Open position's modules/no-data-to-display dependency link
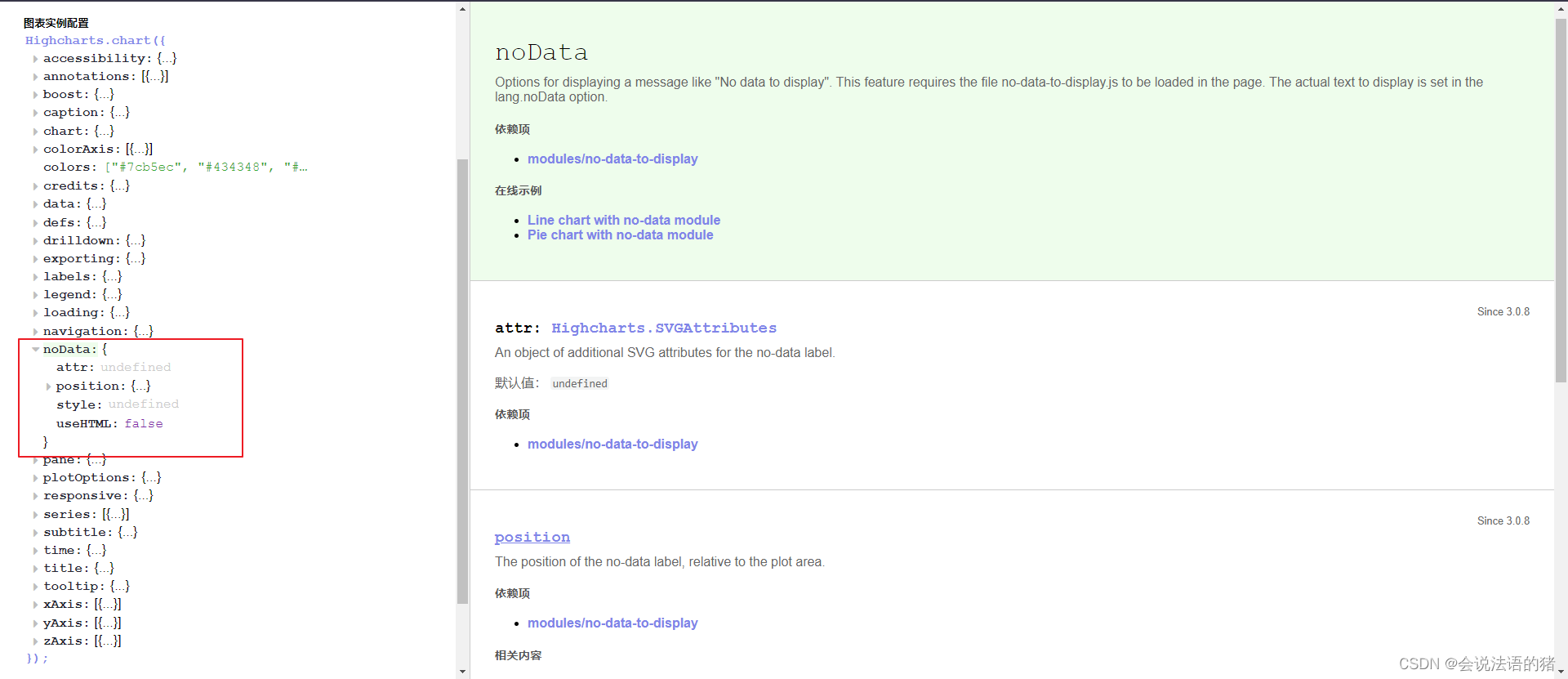The height and width of the screenshot is (679, 1568). pos(612,623)
